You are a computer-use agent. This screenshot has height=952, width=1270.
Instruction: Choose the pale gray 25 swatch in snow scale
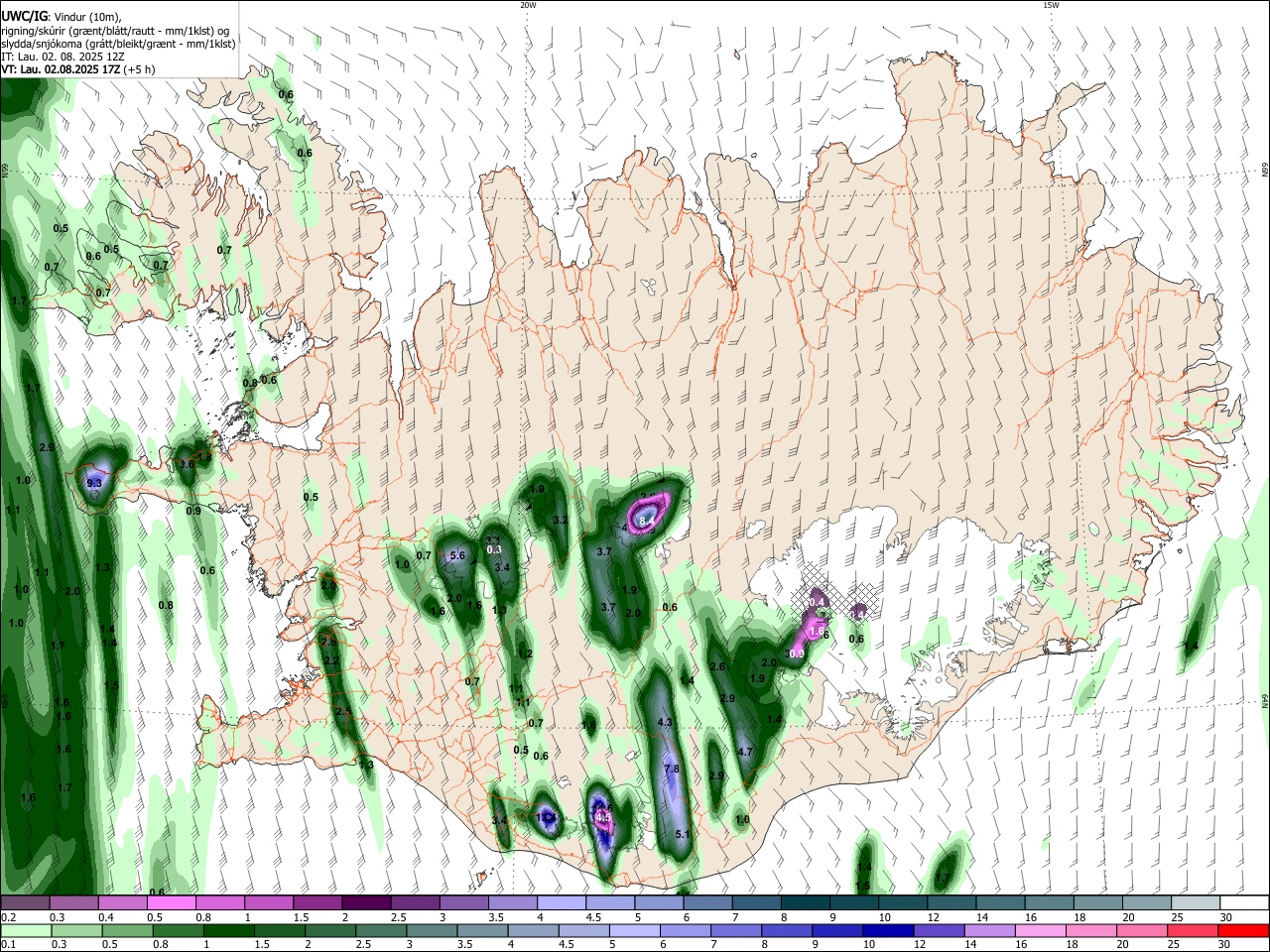(1196, 903)
